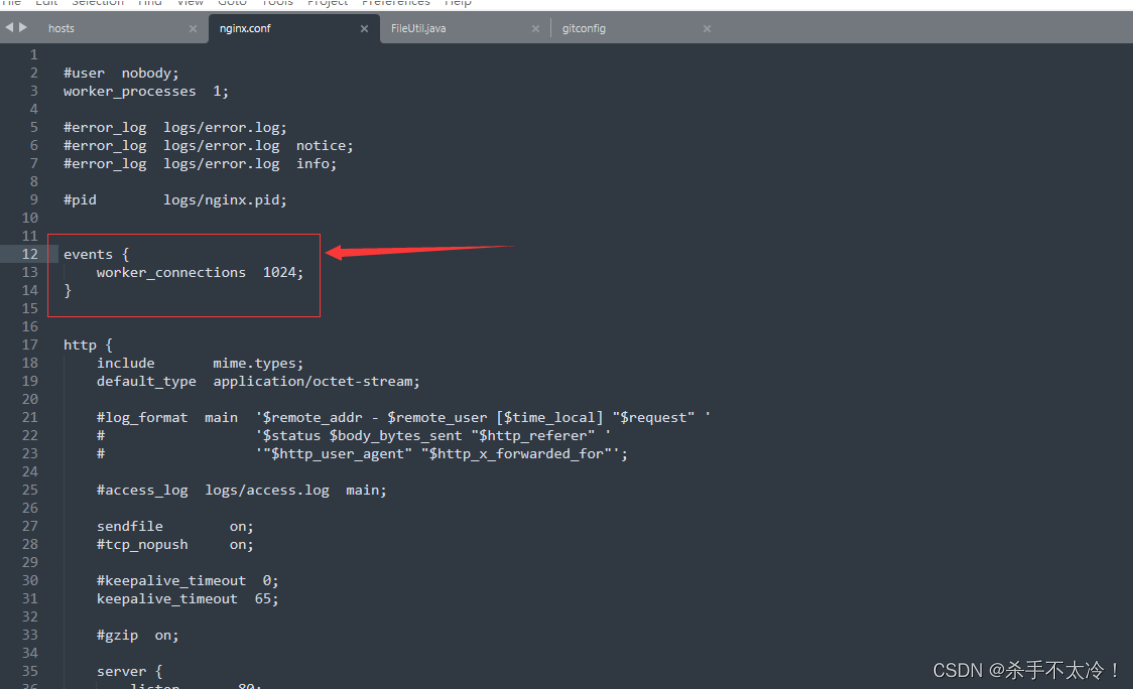Click the 'server {' line
Image resolution: width=1133 pixels, height=690 pixels.
129,672
